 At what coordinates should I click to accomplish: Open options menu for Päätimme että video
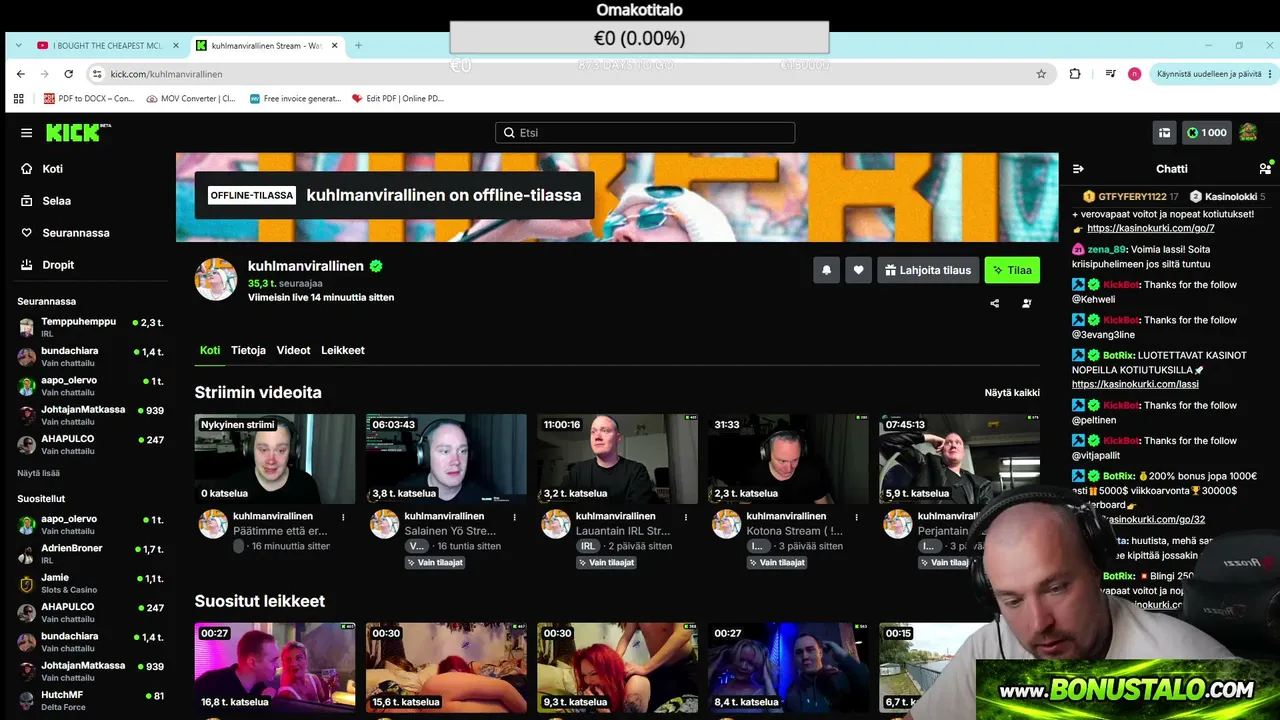(x=343, y=517)
